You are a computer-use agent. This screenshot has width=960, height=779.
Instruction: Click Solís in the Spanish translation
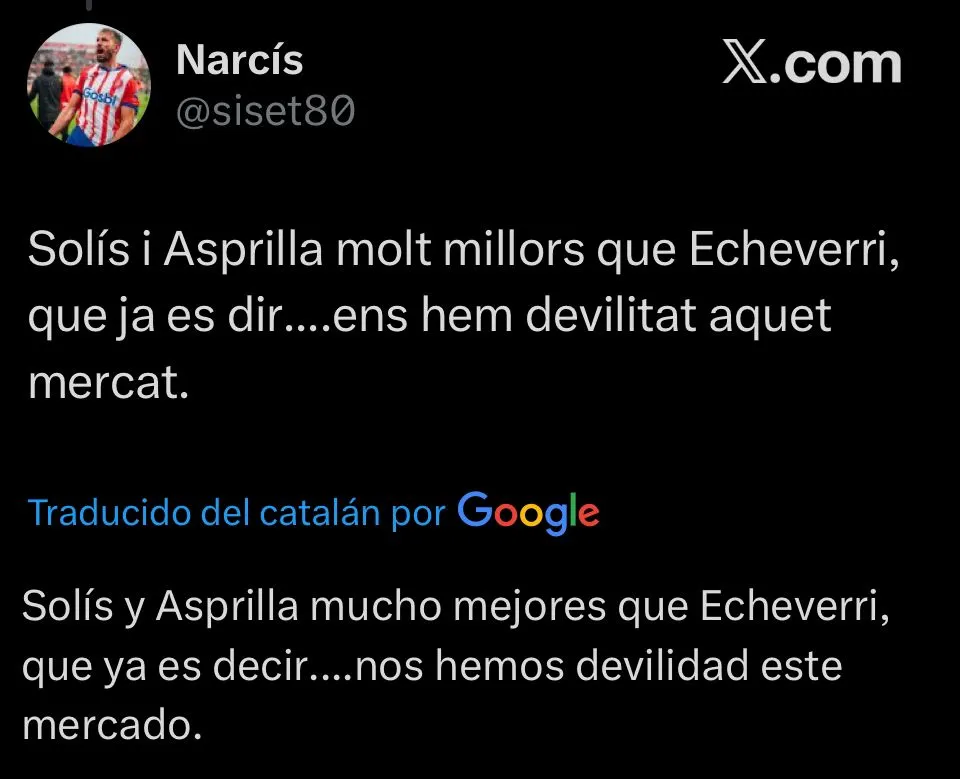(67, 606)
